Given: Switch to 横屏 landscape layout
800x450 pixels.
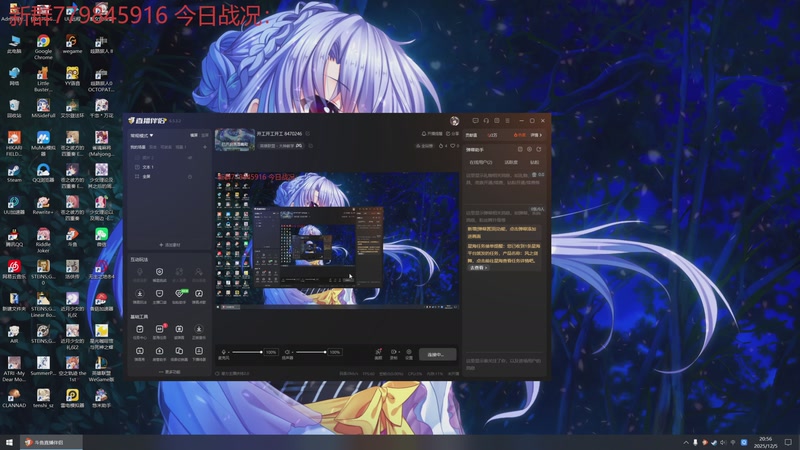Looking at the screenshot, I should click(x=194, y=135).
